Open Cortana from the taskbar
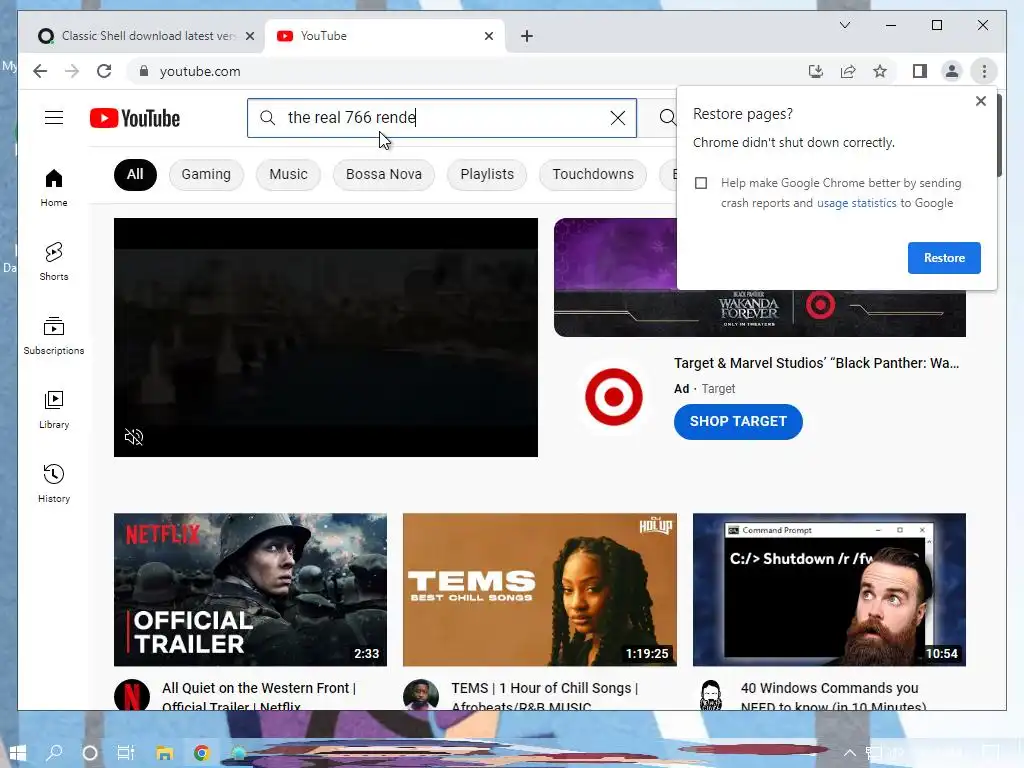 pos(90,753)
